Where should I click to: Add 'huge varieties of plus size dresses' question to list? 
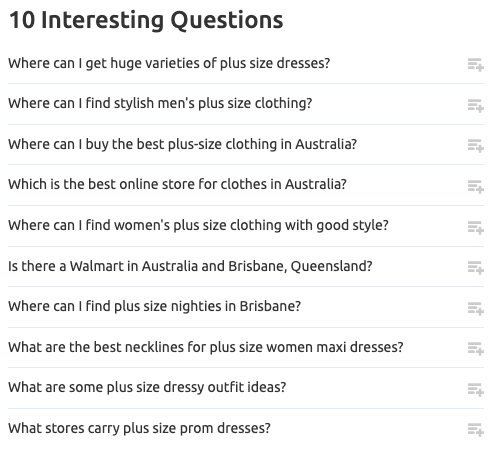point(476,65)
